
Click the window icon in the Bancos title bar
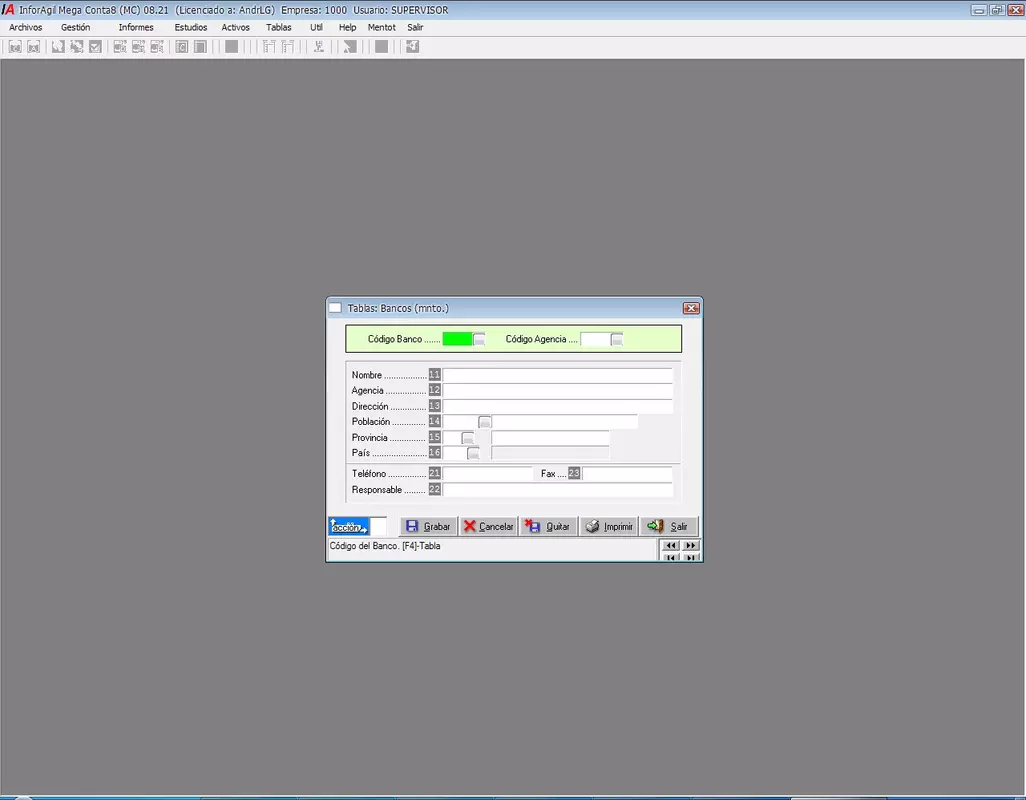tap(335, 308)
